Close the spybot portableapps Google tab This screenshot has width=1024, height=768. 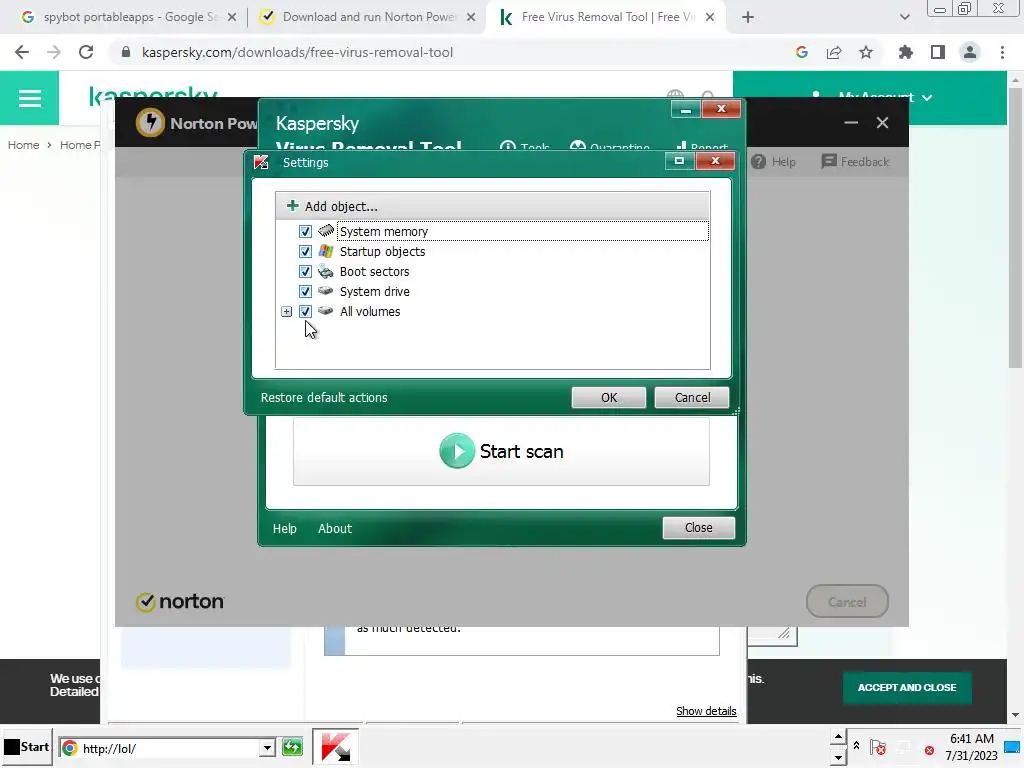[x=232, y=18]
